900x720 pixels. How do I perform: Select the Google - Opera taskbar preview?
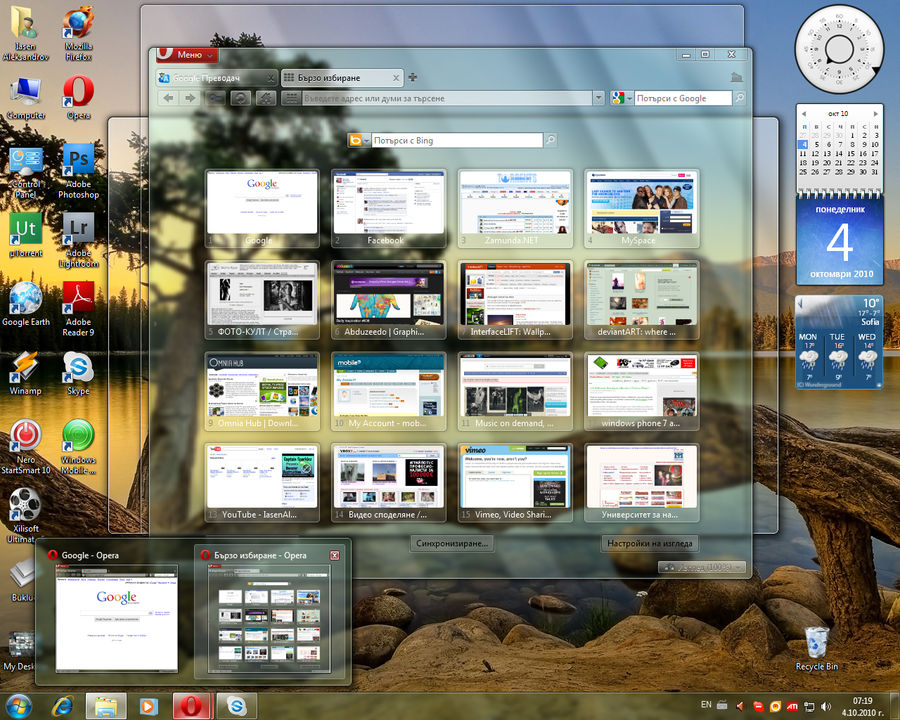click(x=116, y=611)
